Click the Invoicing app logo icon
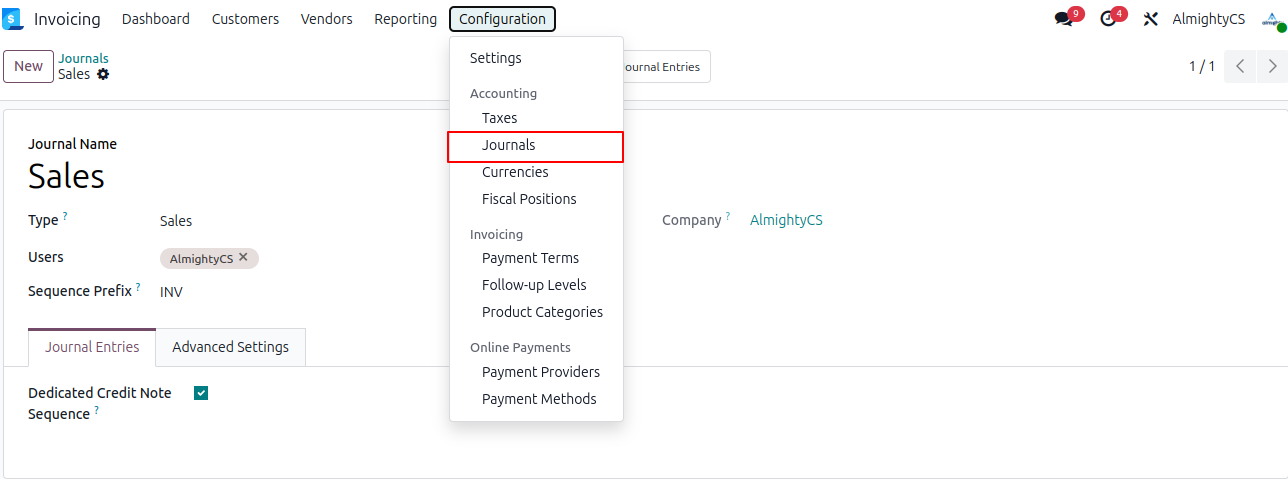This screenshot has height=479, width=1288. click(x=12, y=19)
